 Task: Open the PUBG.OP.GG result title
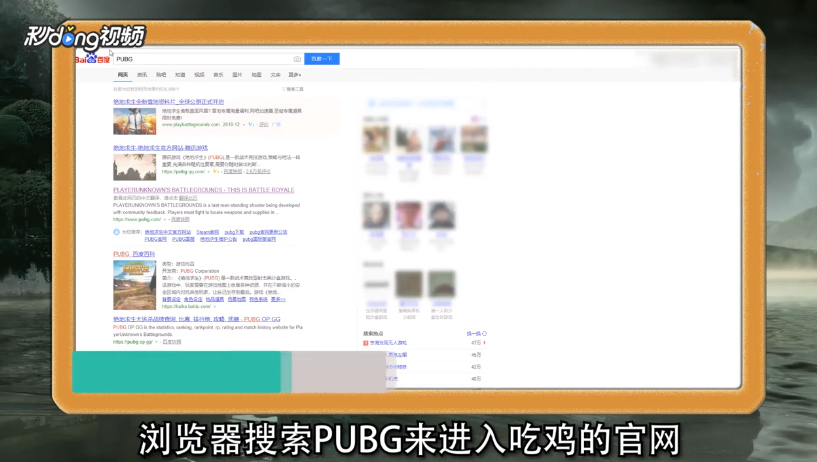pos(197,319)
